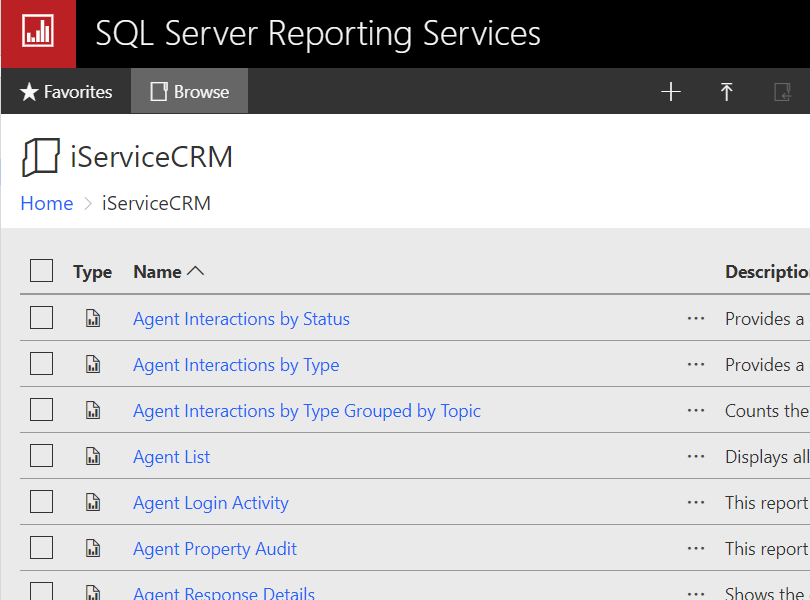Click the SQL Server Reporting Services logo icon
Screen dimensions: 810x600
coord(38,32)
